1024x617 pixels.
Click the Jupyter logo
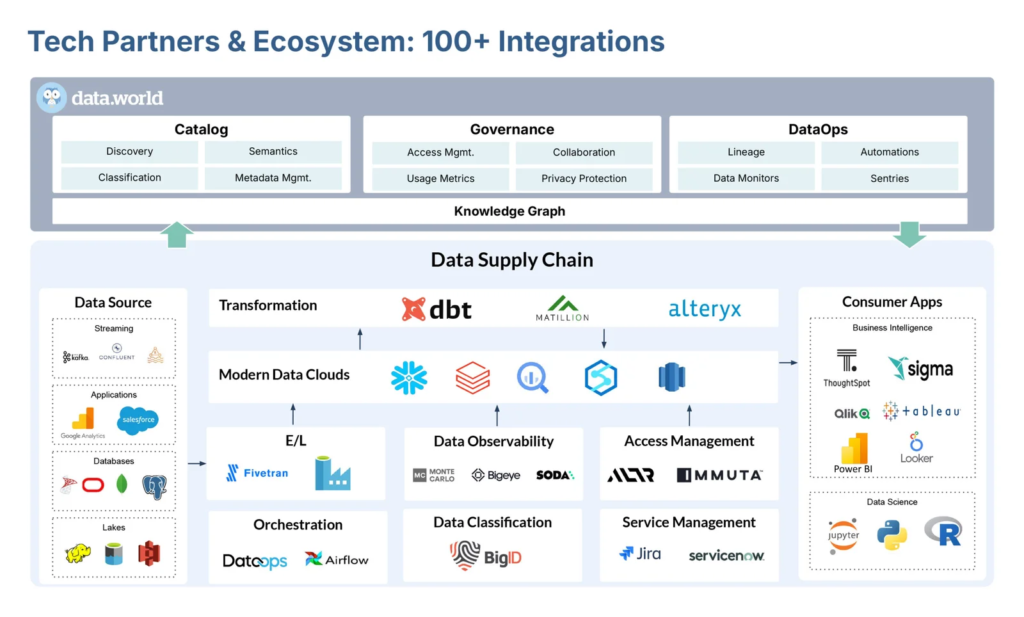click(x=843, y=536)
